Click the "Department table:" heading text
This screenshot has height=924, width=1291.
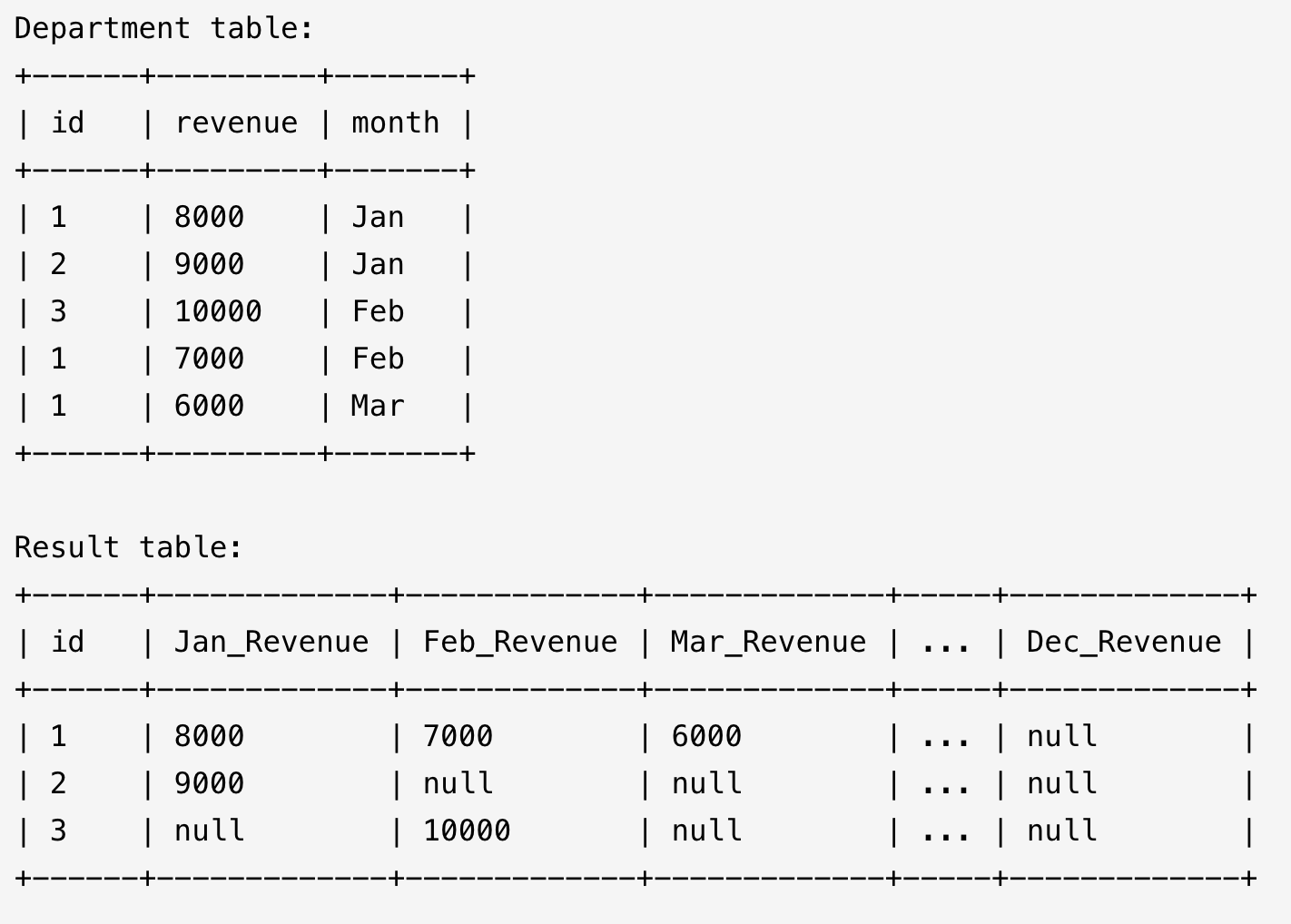163,28
